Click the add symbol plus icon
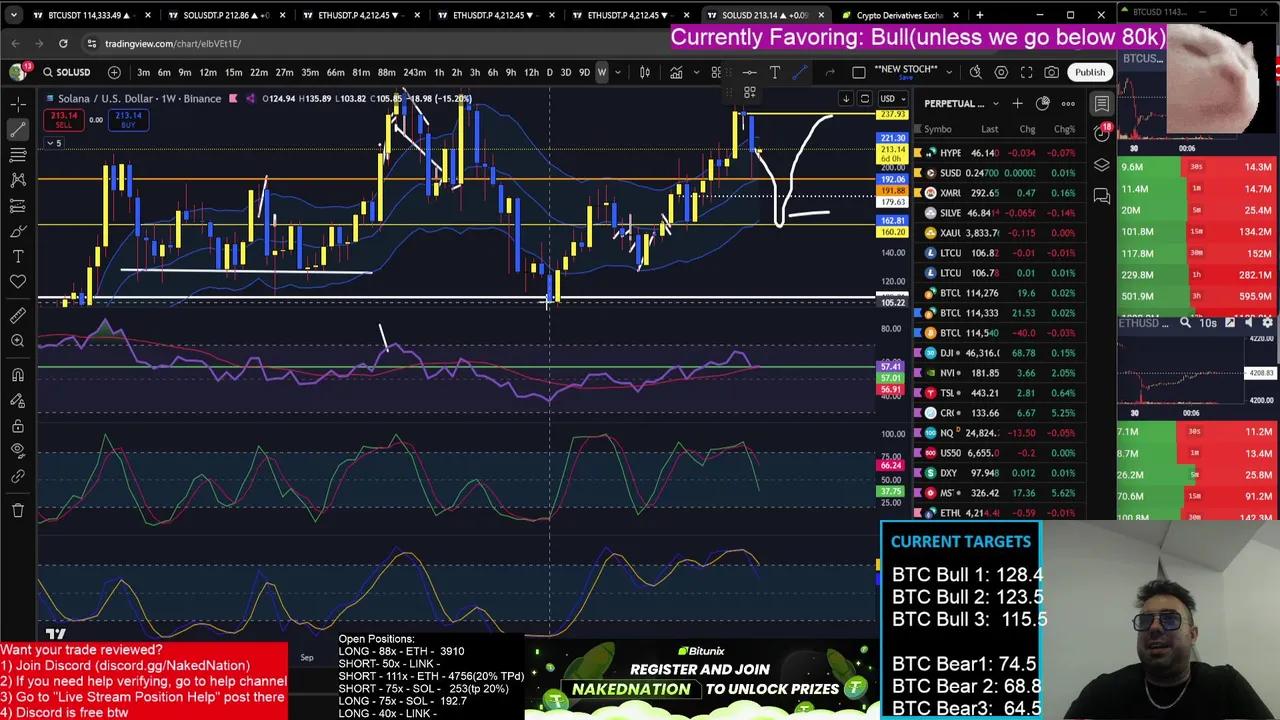 point(114,72)
